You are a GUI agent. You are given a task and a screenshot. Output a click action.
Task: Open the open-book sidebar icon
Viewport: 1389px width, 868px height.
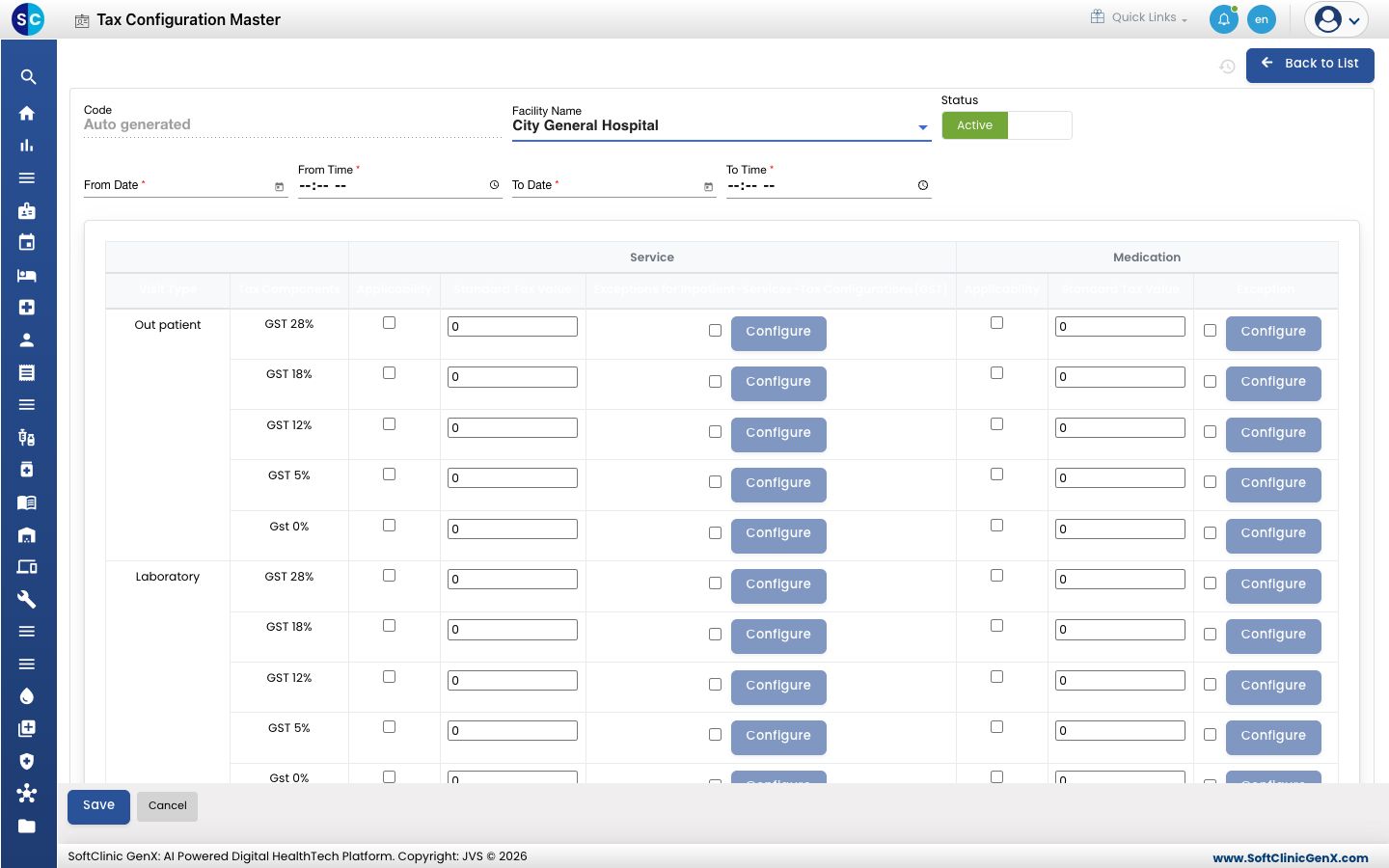pos(27,502)
